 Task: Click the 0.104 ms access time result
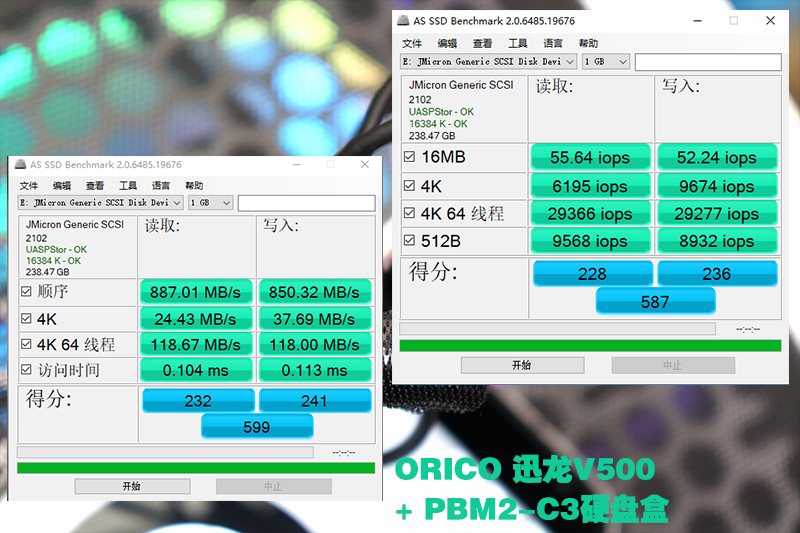196,370
